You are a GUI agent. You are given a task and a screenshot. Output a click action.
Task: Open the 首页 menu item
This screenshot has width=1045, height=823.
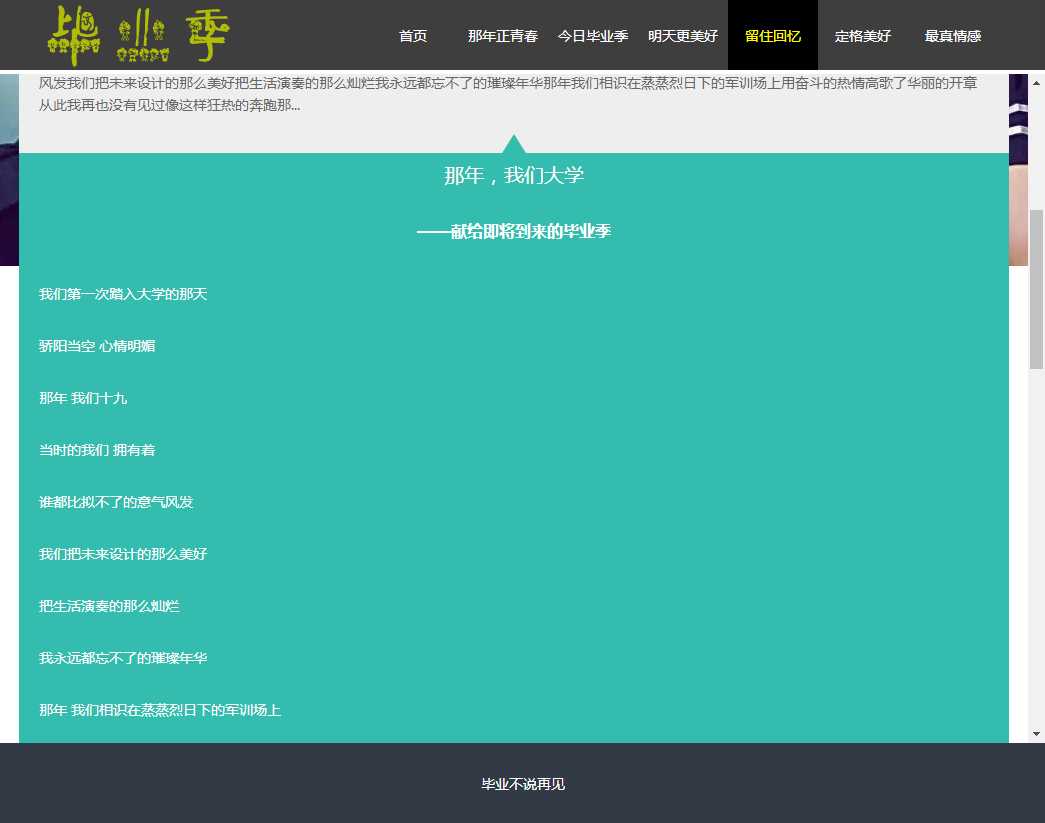click(x=412, y=36)
